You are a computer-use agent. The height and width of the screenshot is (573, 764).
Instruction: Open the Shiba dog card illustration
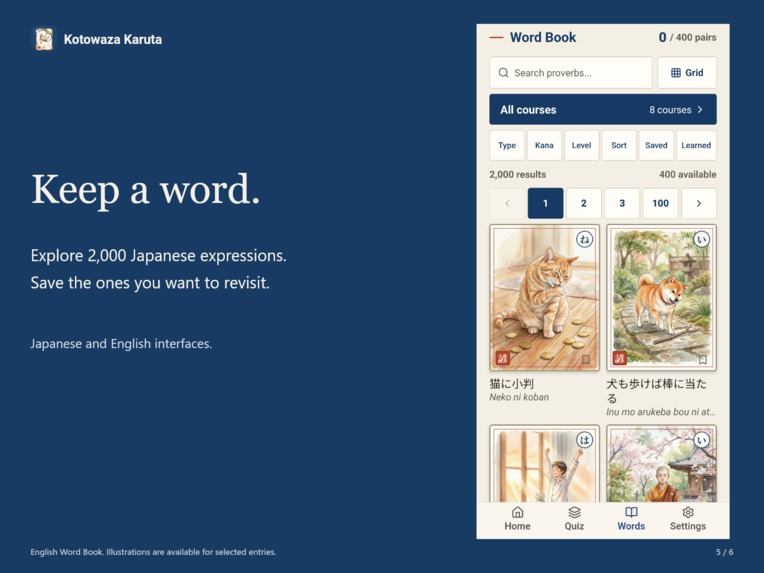pyautogui.click(x=661, y=298)
